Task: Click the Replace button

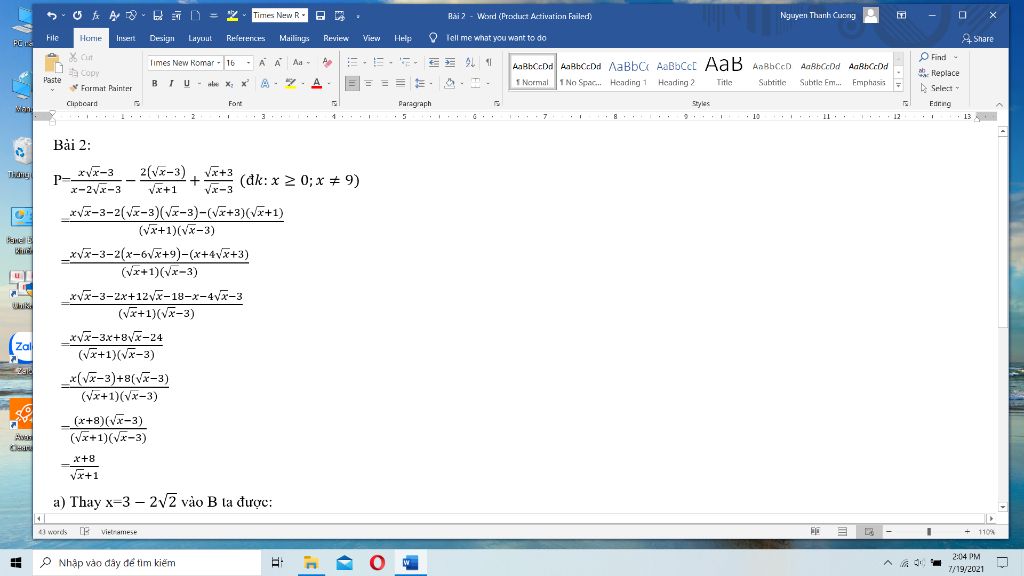Action: (x=939, y=73)
